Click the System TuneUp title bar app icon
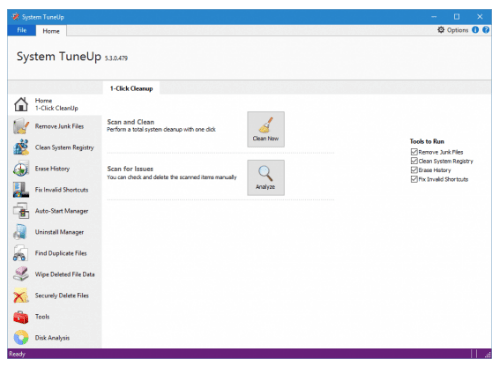This screenshot has width=498, height=367. 15,16
